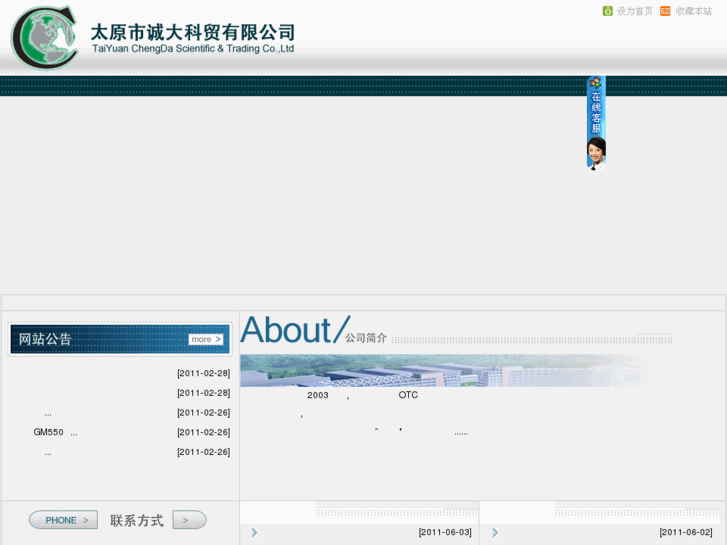
Task: Click the green 设为首页 icon
Action: click(x=607, y=11)
